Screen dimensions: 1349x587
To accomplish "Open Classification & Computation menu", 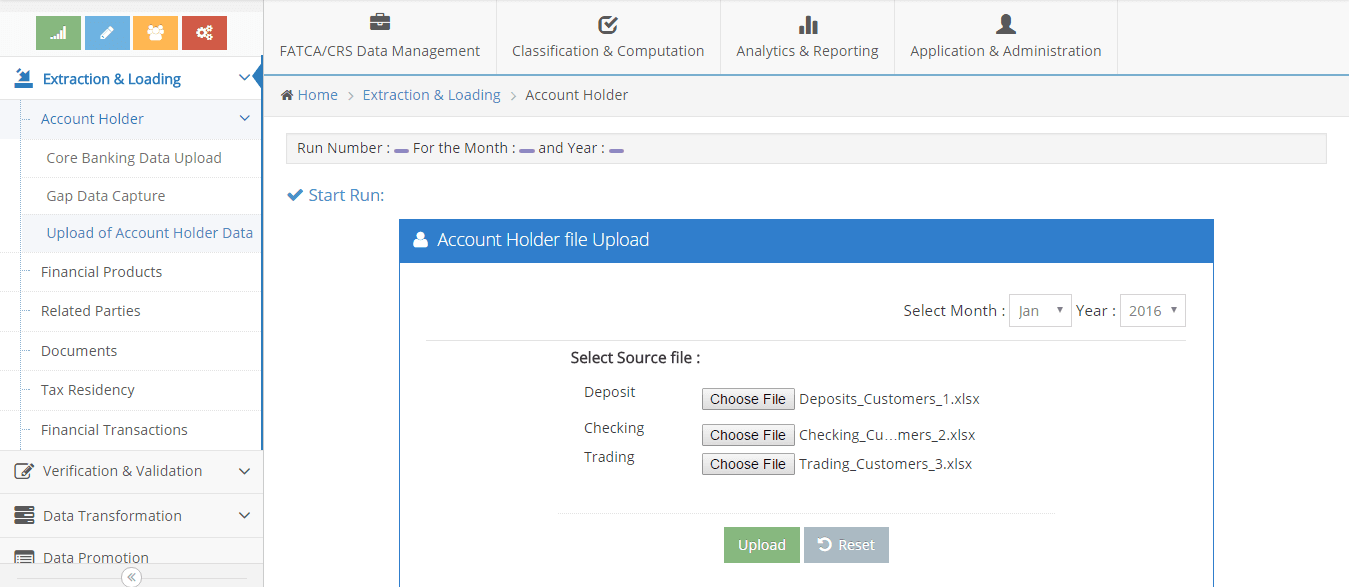I will pos(608,37).
